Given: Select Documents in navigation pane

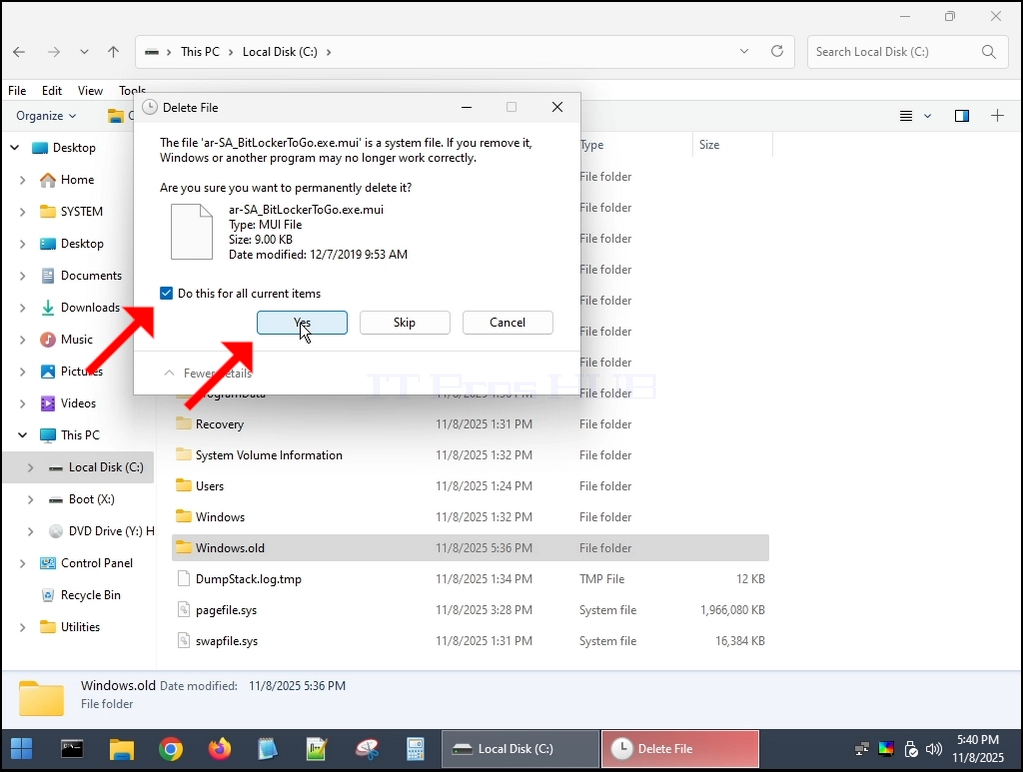Looking at the screenshot, I should [91, 275].
